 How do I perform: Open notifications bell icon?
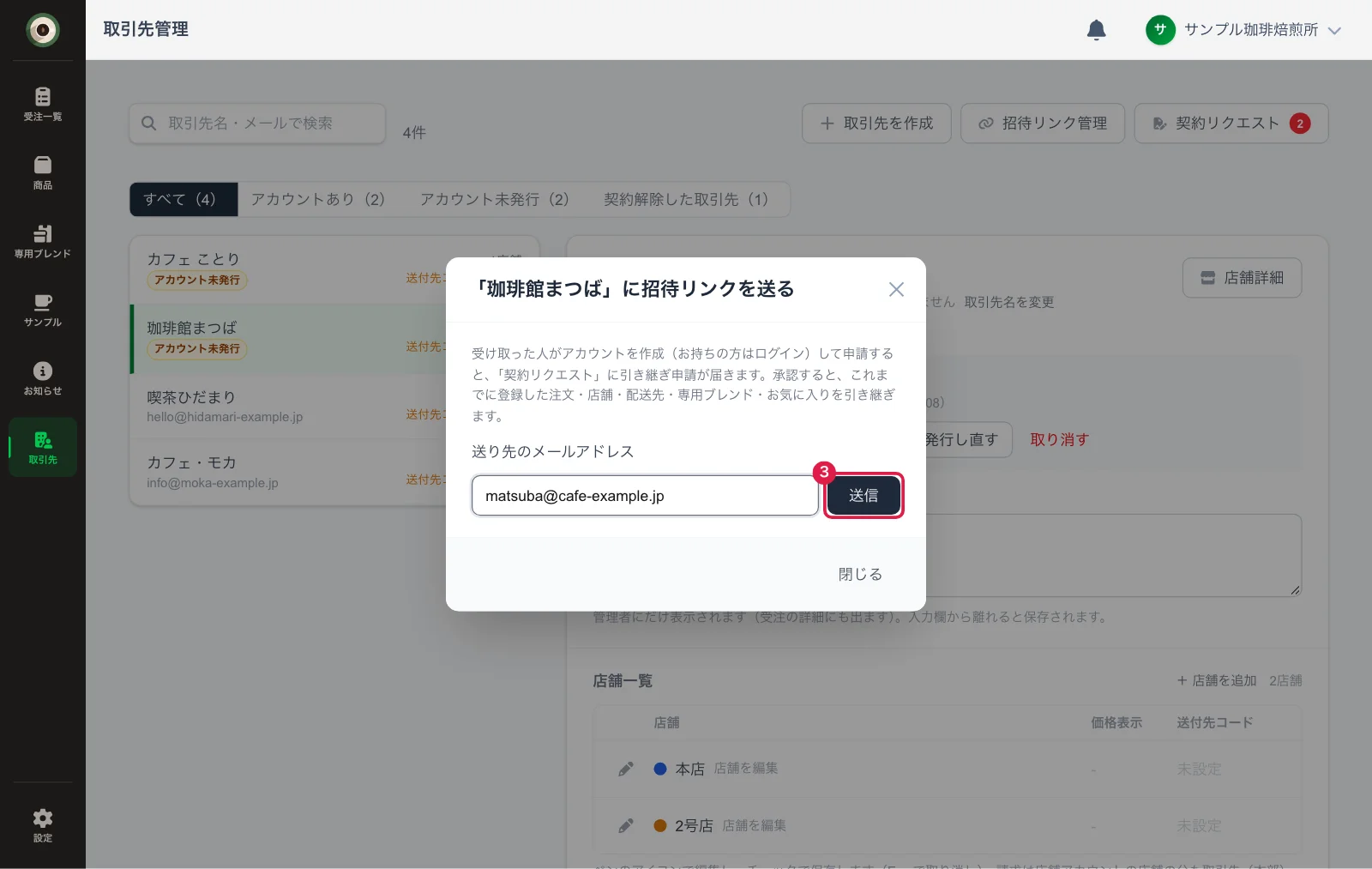tap(1096, 30)
